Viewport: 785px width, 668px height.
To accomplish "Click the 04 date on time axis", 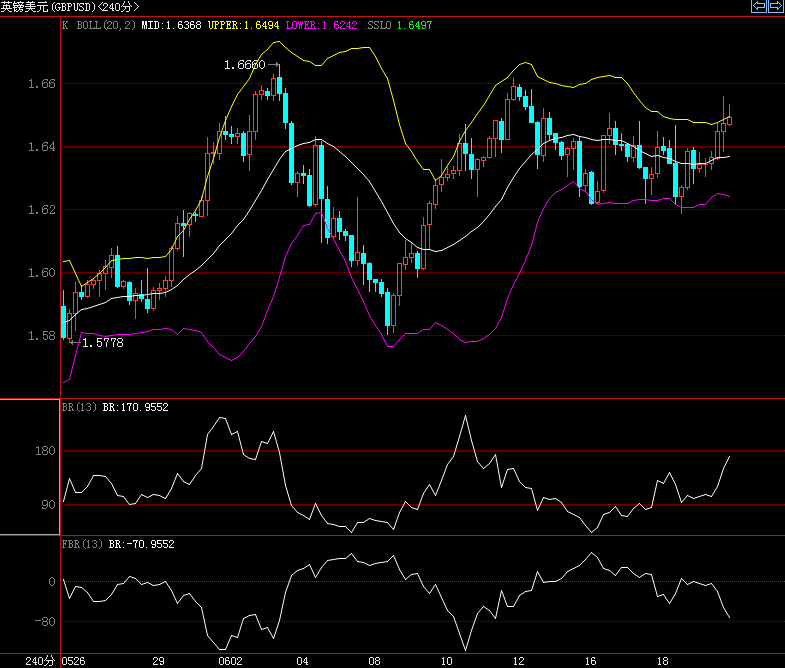I will pyautogui.click(x=302, y=661).
